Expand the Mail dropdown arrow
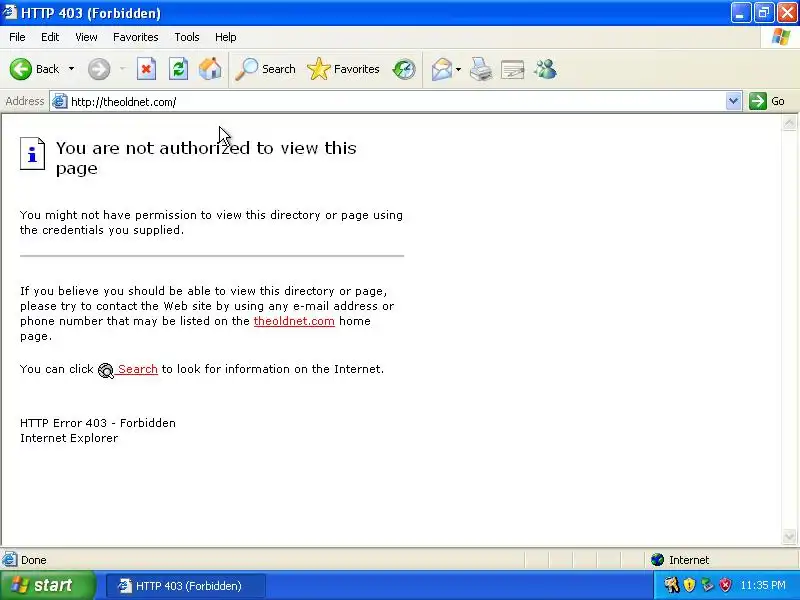 coord(458,69)
